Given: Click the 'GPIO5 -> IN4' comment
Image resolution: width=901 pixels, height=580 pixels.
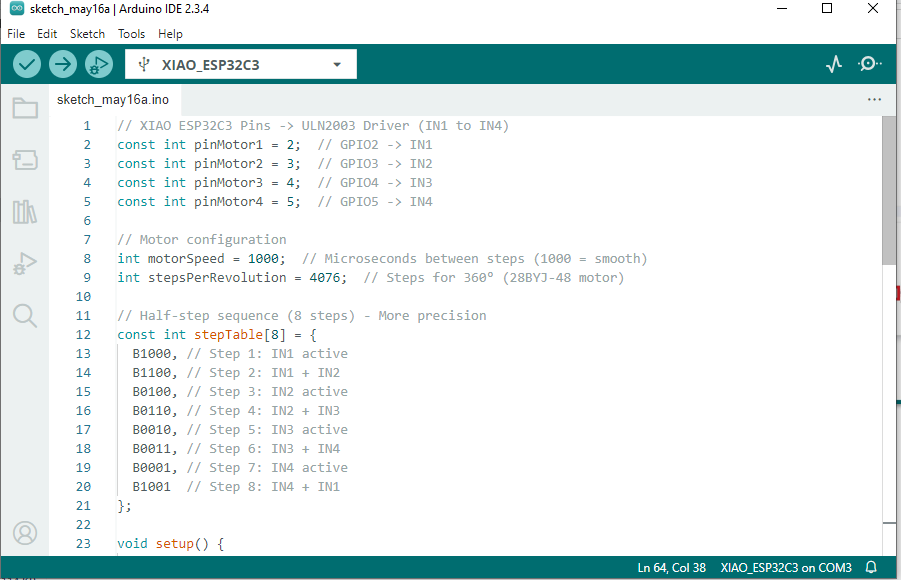Looking at the screenshot, I should point(375,202).
